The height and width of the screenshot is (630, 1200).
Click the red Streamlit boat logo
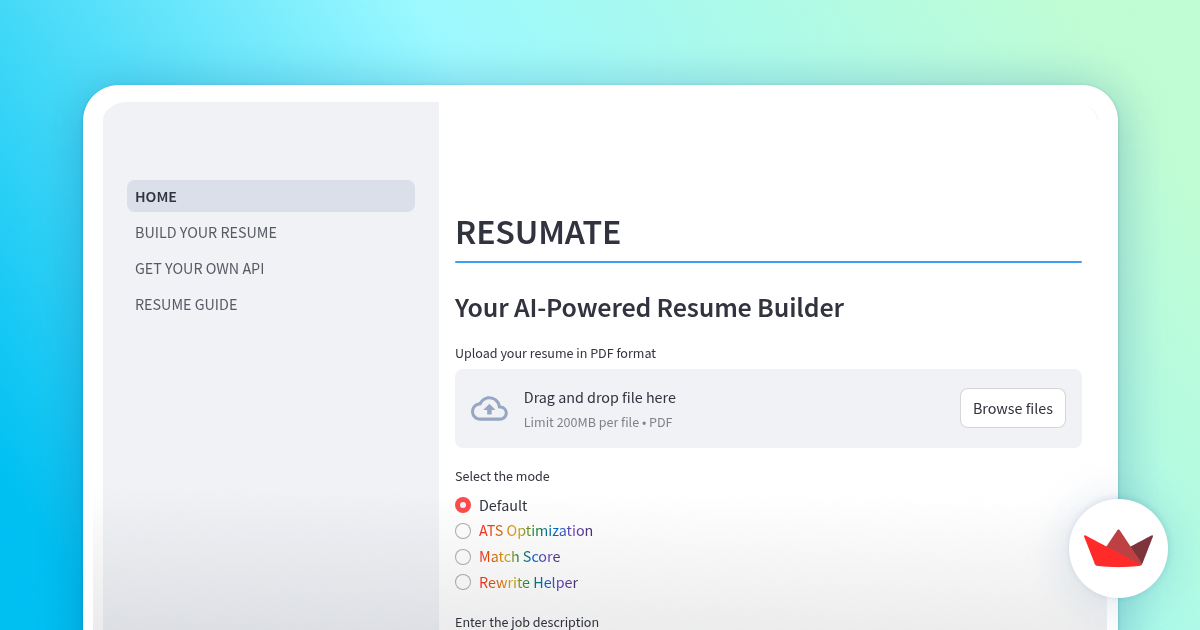tap(1118, 548)
